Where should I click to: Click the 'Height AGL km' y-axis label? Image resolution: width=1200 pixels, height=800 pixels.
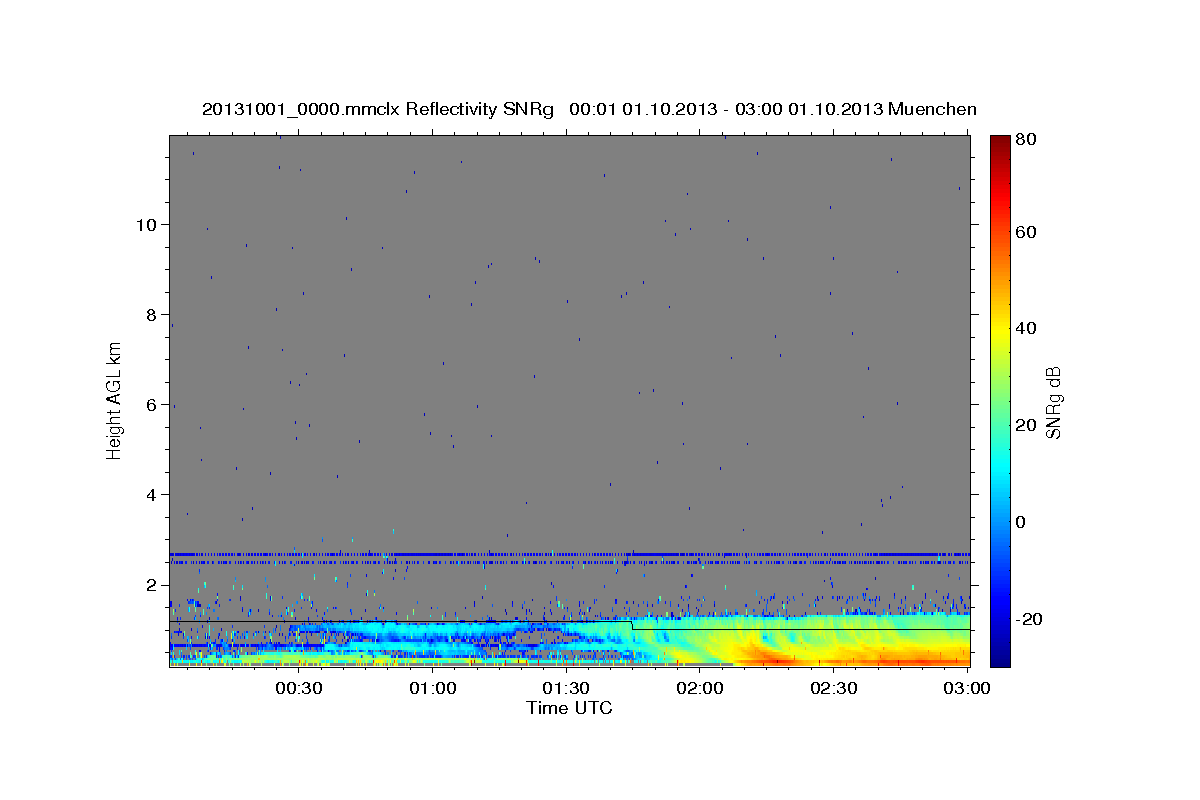point(115,400)
